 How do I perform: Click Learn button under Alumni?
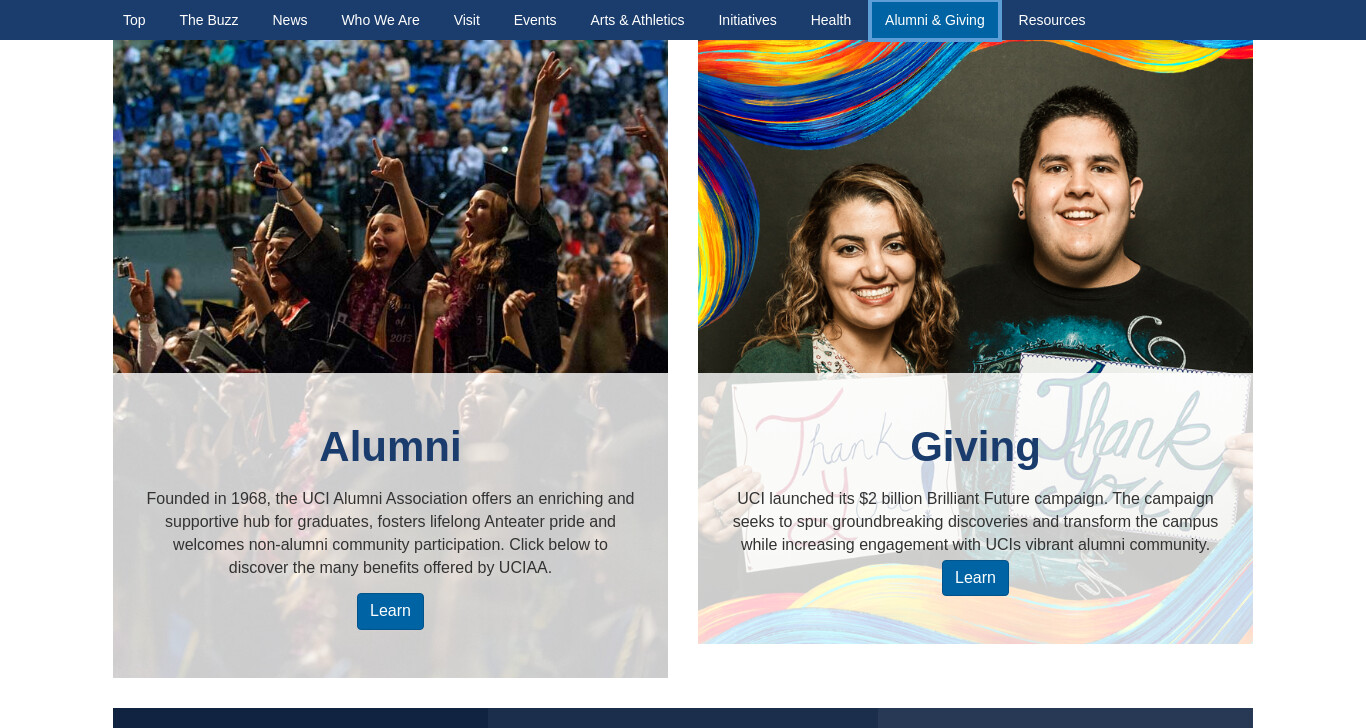click(x=390, y=611)
